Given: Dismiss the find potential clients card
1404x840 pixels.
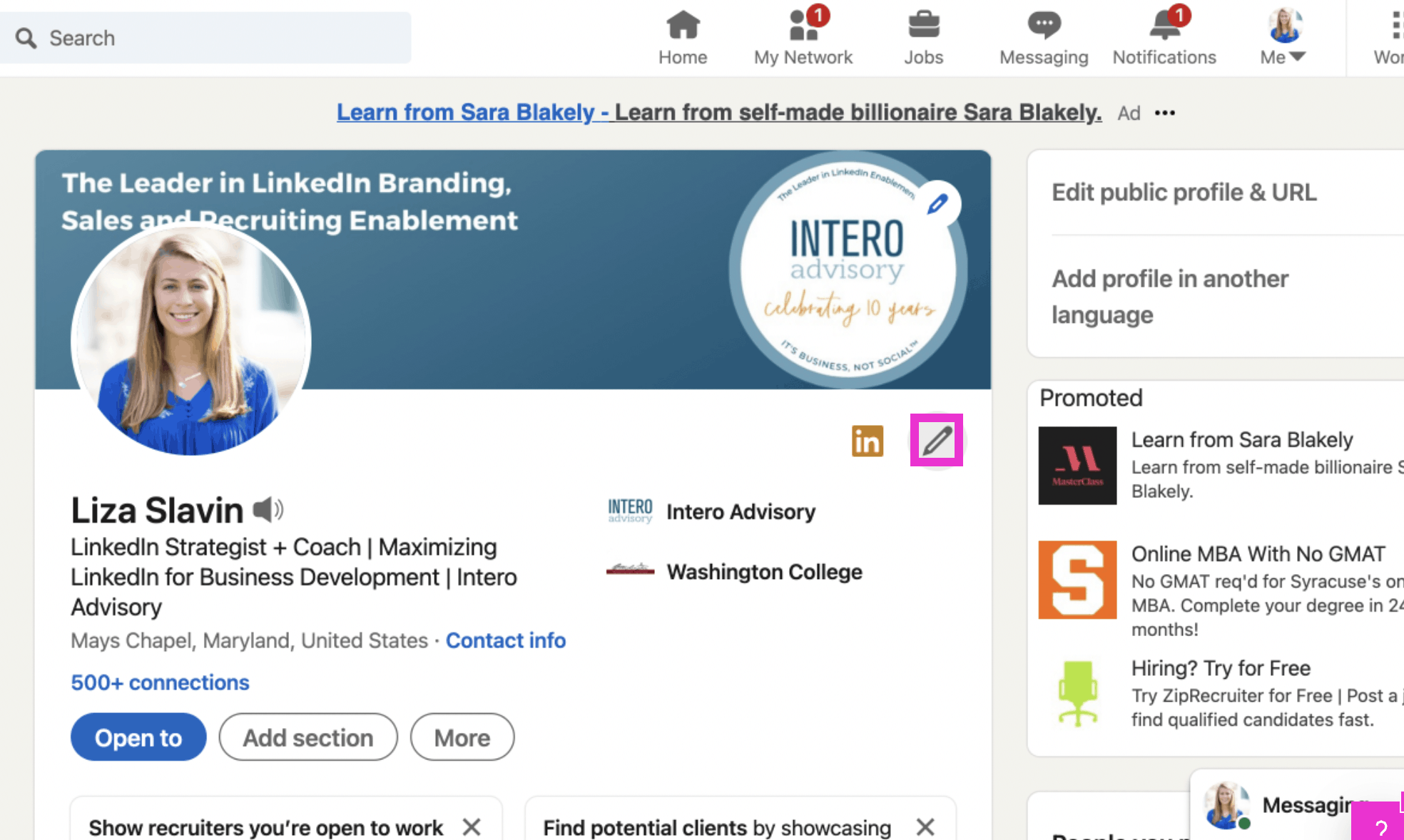Looking at the screenshot, I should pos(925,827).
